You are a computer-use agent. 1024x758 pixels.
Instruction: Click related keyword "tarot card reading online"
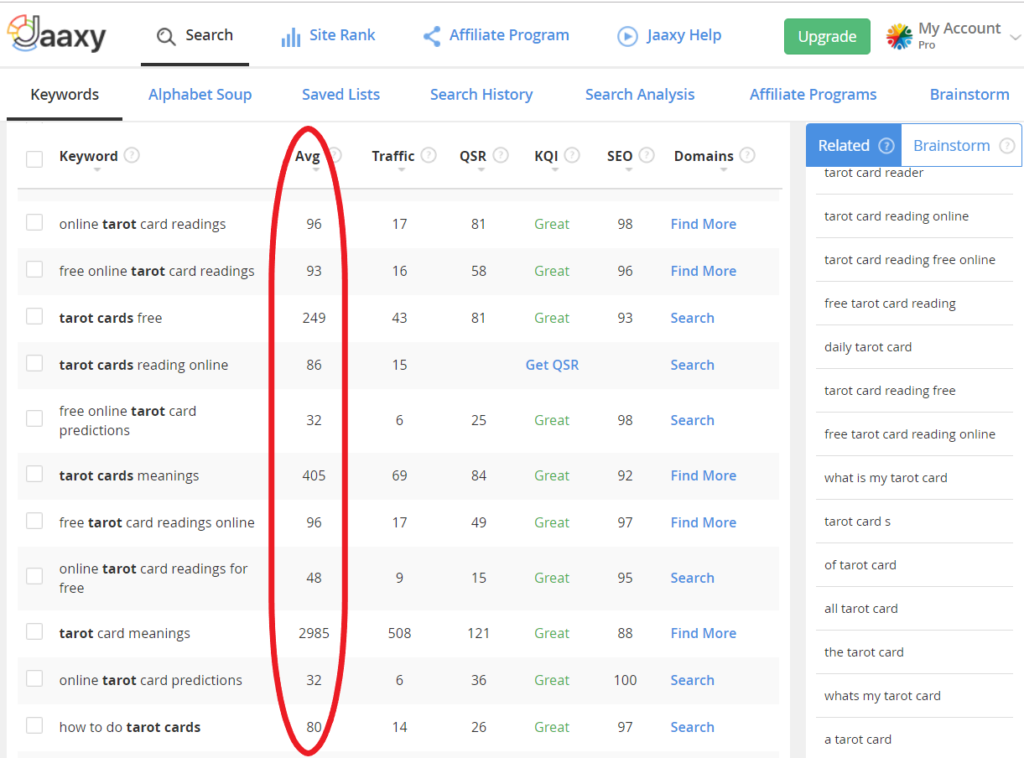tap(896, 216)
